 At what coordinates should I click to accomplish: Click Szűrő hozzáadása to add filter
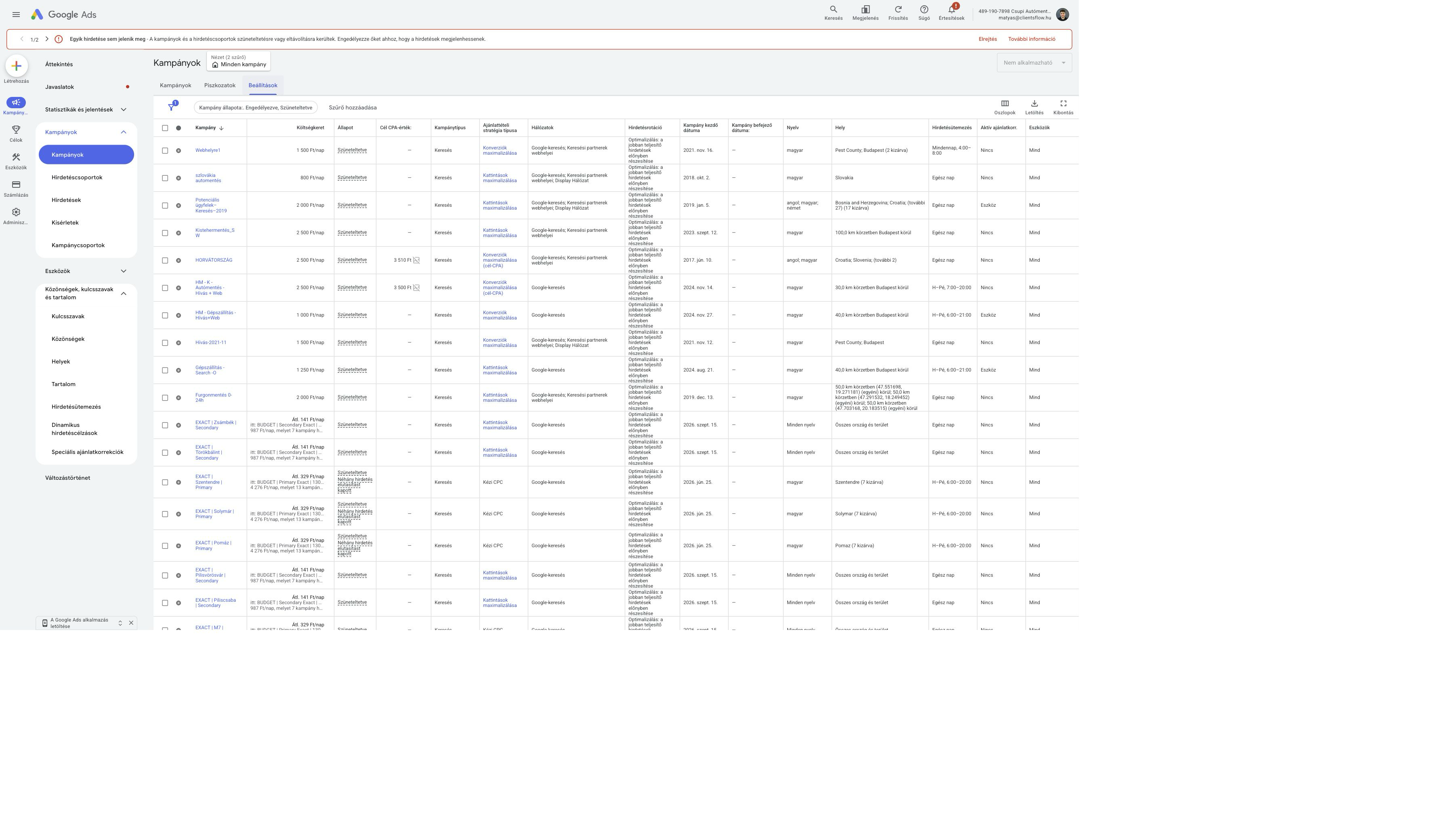tap(353, 108)
